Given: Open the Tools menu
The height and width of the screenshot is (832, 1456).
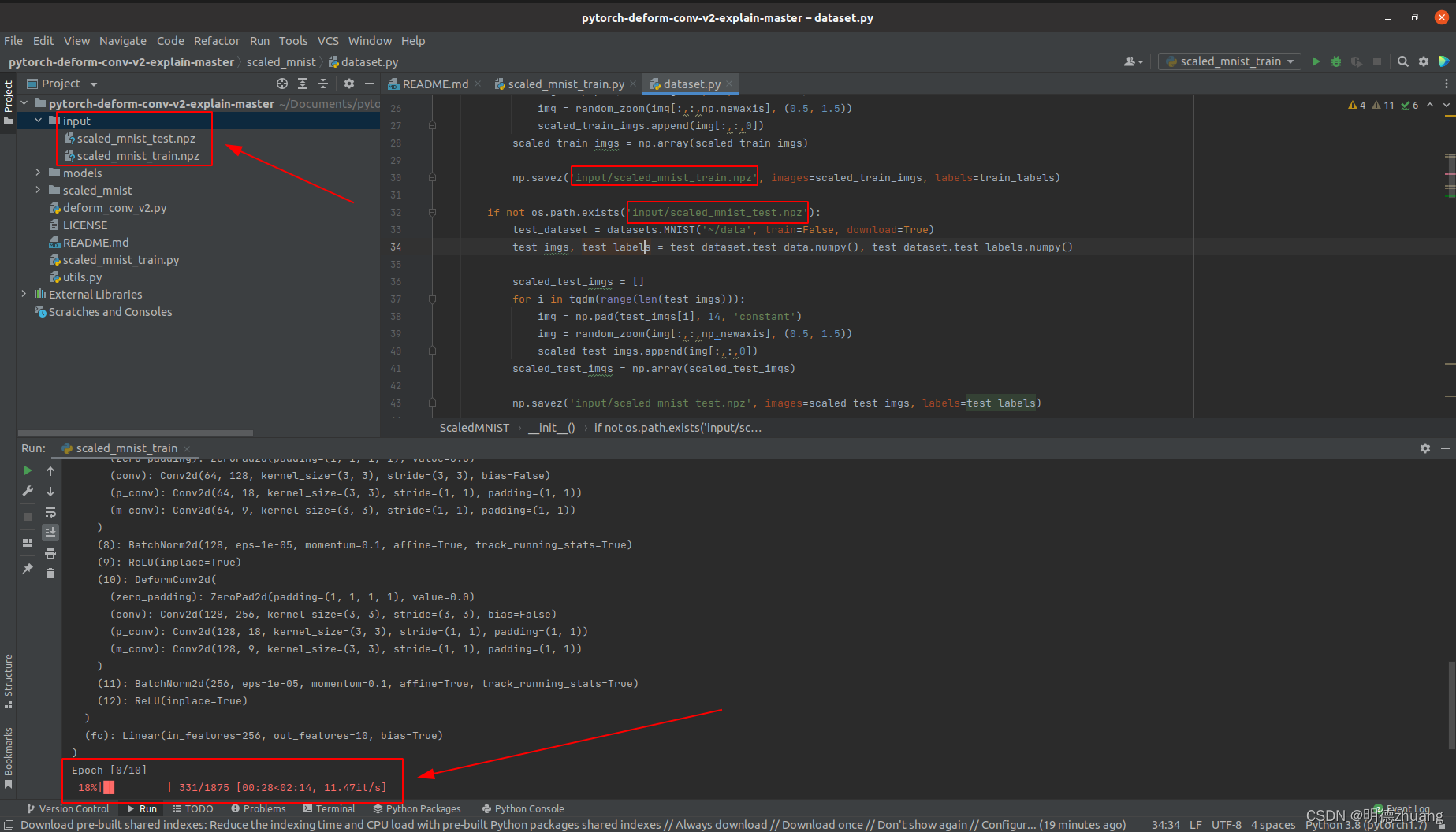Looking at the screenshot, I should 293,41.
